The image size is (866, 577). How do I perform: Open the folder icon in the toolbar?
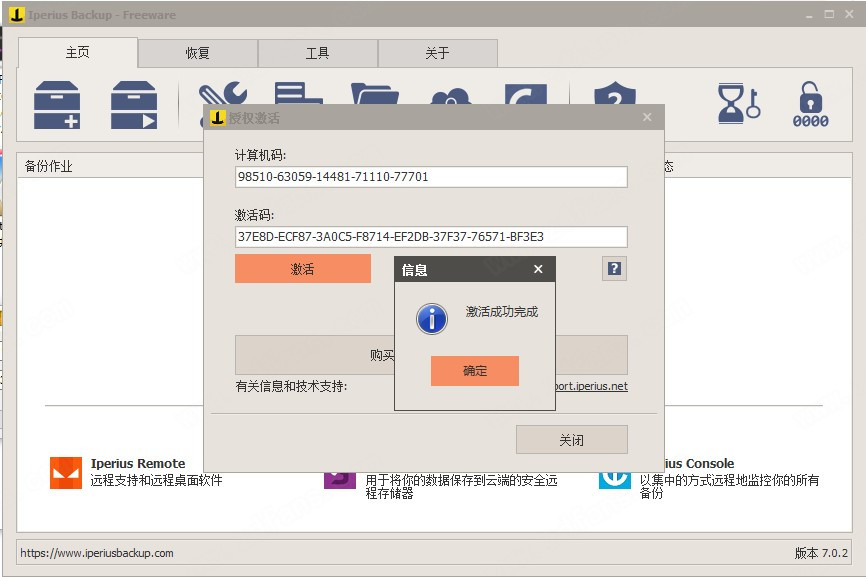click(x=374, y=93)
